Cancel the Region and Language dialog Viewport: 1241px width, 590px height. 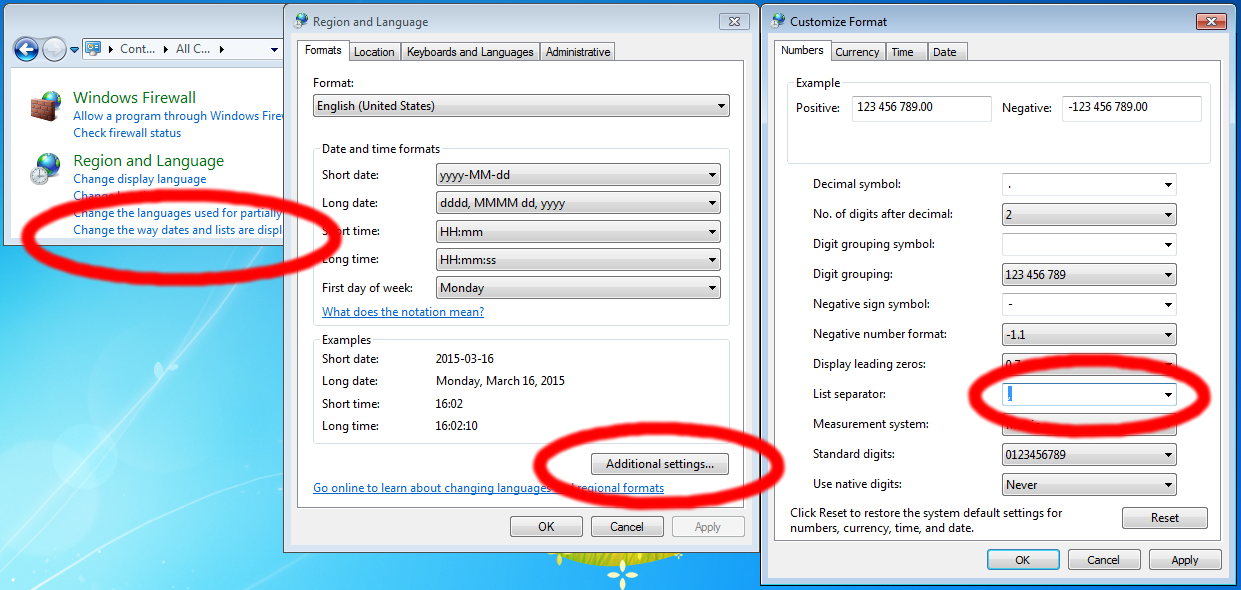coord(627,527)
